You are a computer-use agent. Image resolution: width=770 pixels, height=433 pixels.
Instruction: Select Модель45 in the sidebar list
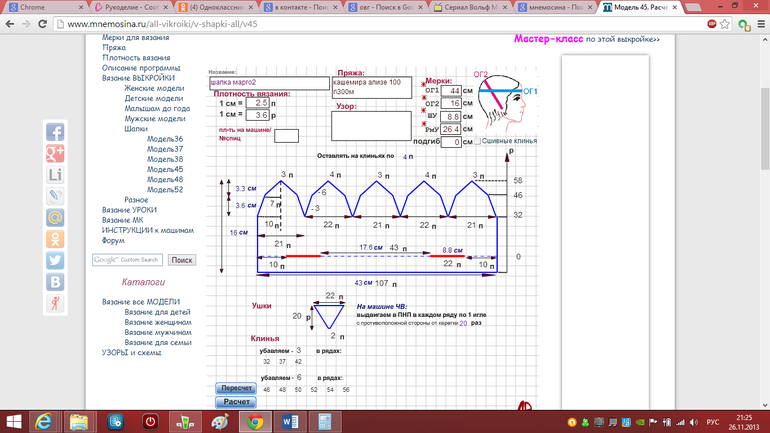[x=165, y=169]
